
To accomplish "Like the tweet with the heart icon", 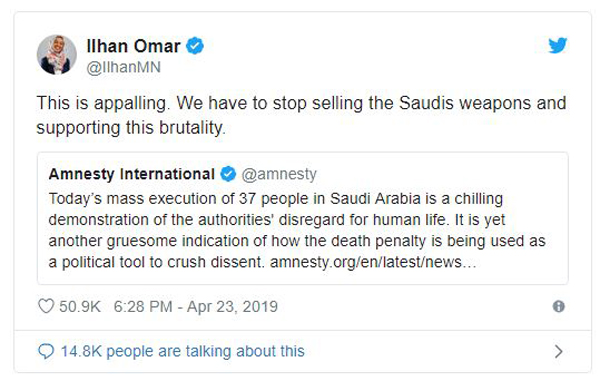I will point(46,306).
